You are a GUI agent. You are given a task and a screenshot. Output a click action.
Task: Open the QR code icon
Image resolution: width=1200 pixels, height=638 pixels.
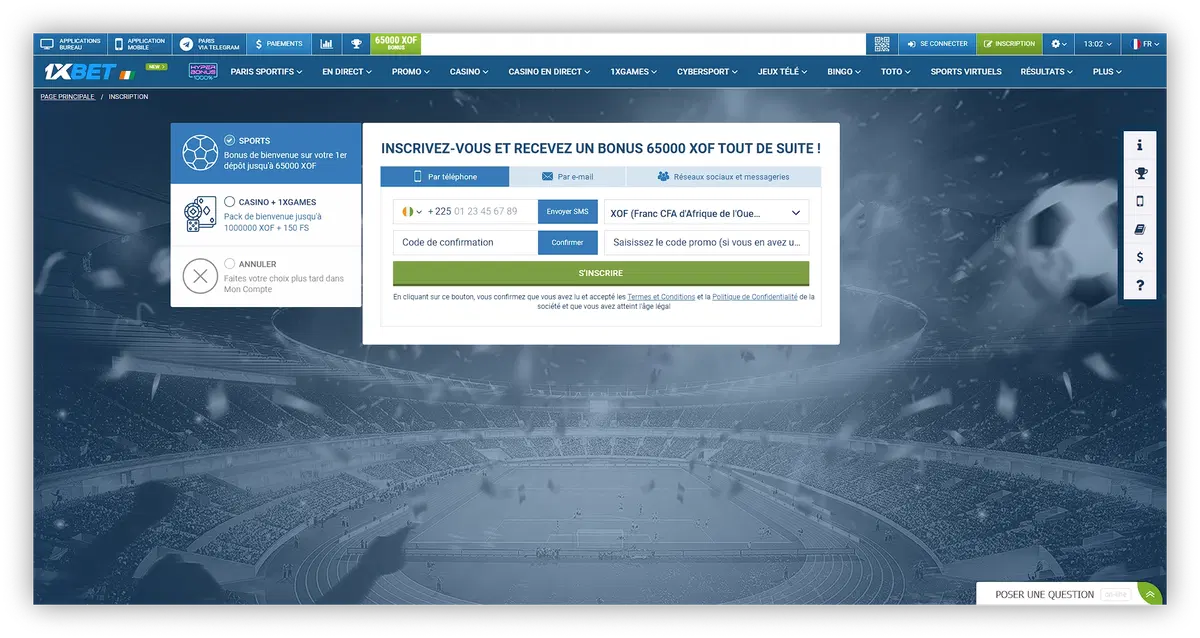pos(881,44)
